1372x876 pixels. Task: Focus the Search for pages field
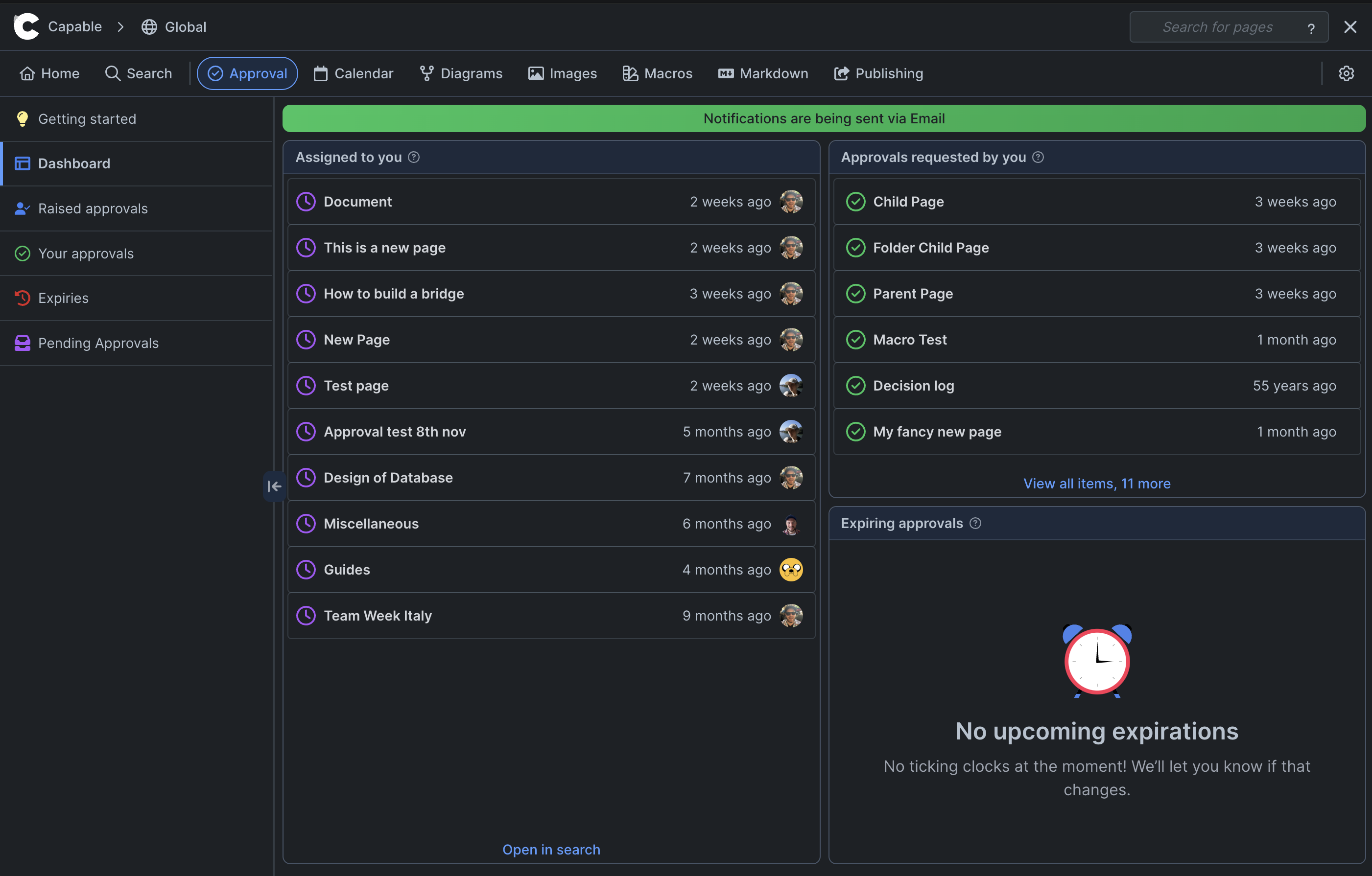(x=1217, y=27)
